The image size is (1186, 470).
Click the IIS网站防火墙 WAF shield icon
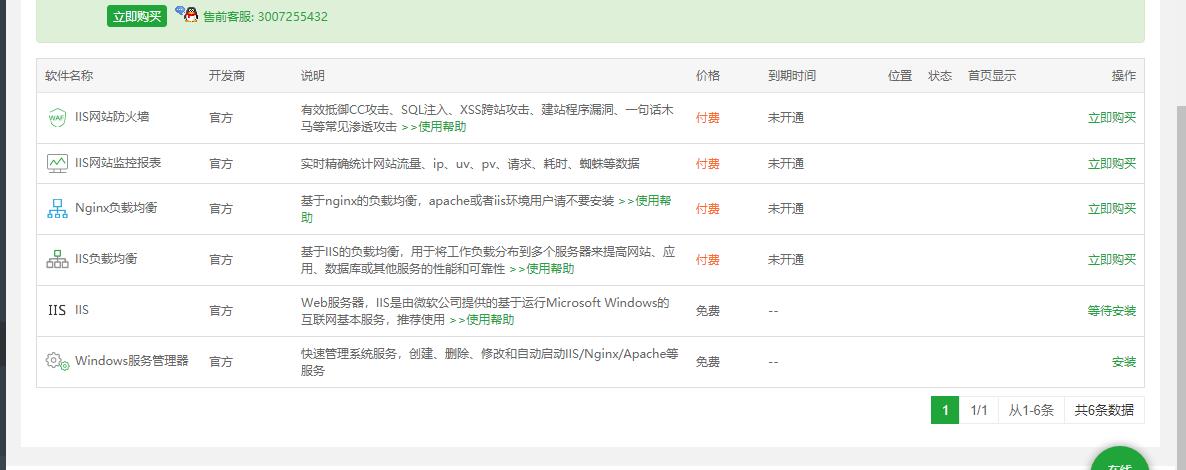[57, 117]
